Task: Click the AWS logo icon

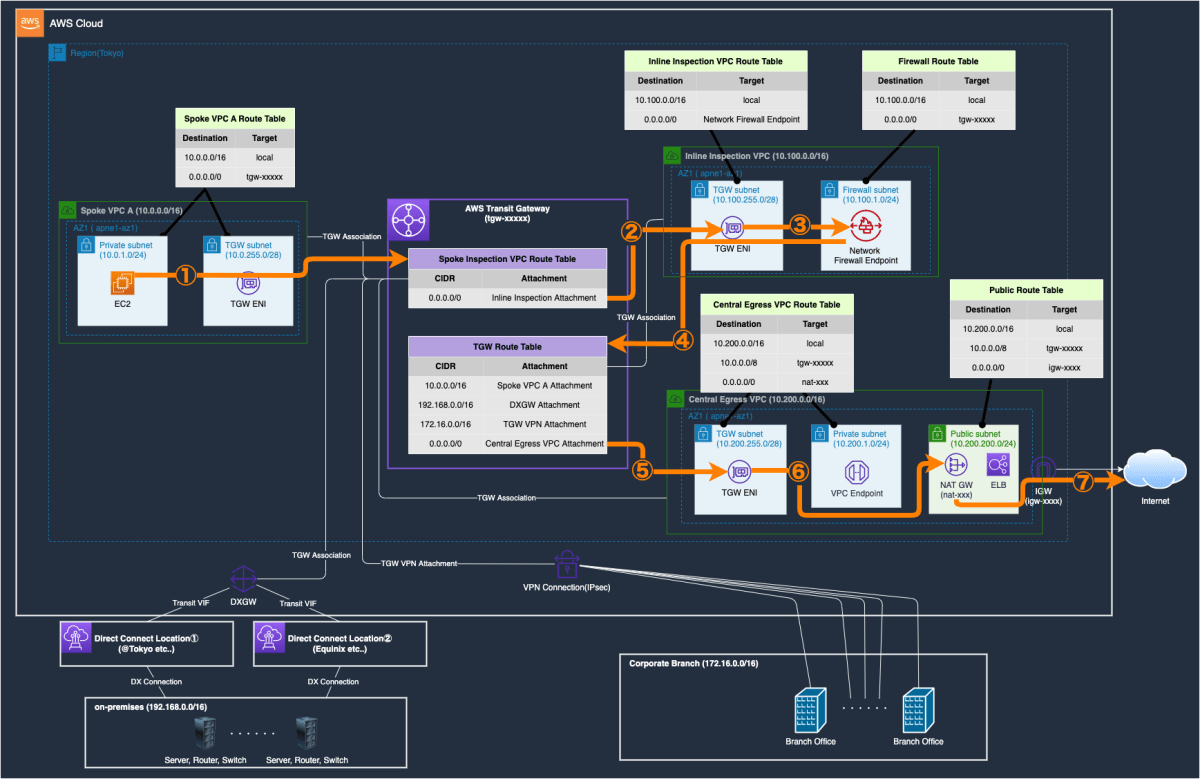Action: click(30, 23)
